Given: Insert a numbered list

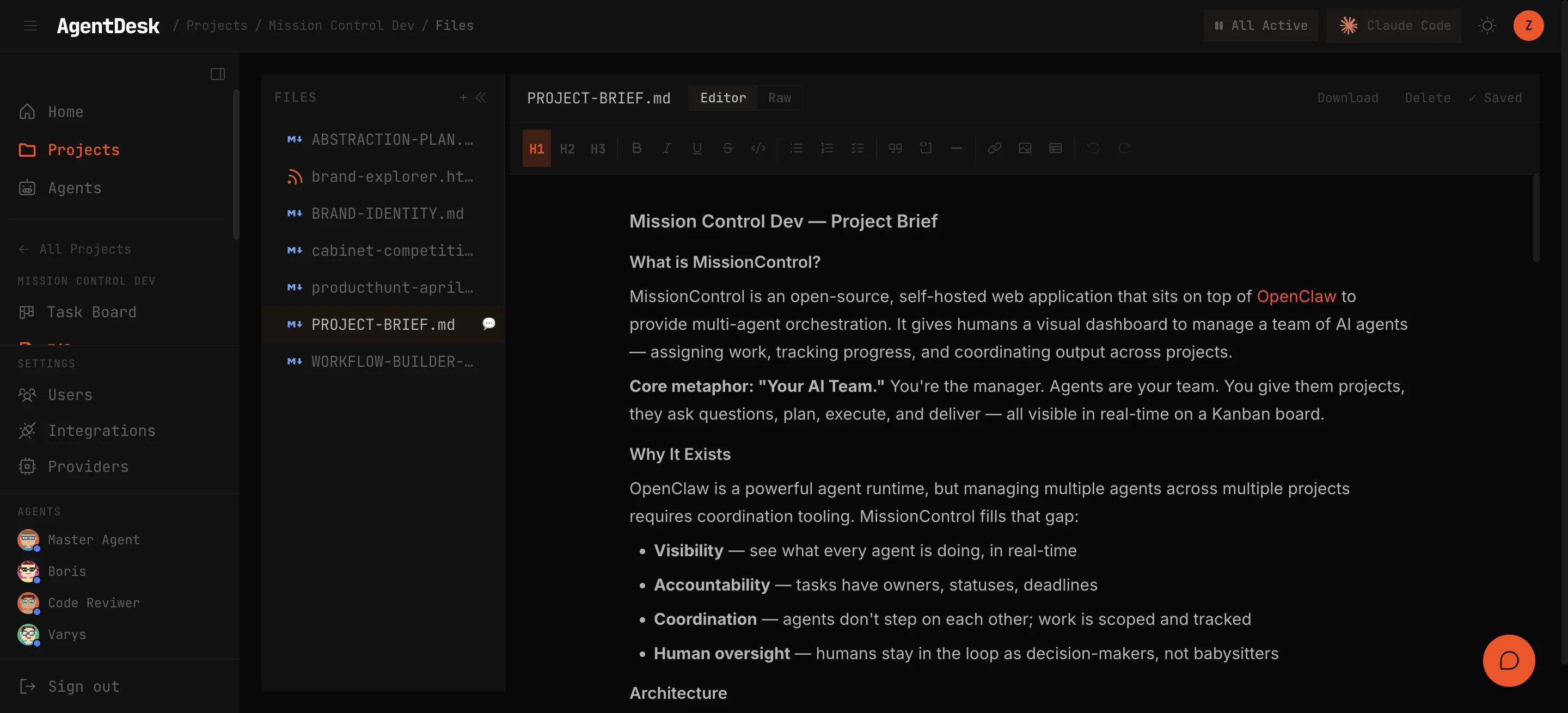Looking at the screenshot, I should 826,149.
